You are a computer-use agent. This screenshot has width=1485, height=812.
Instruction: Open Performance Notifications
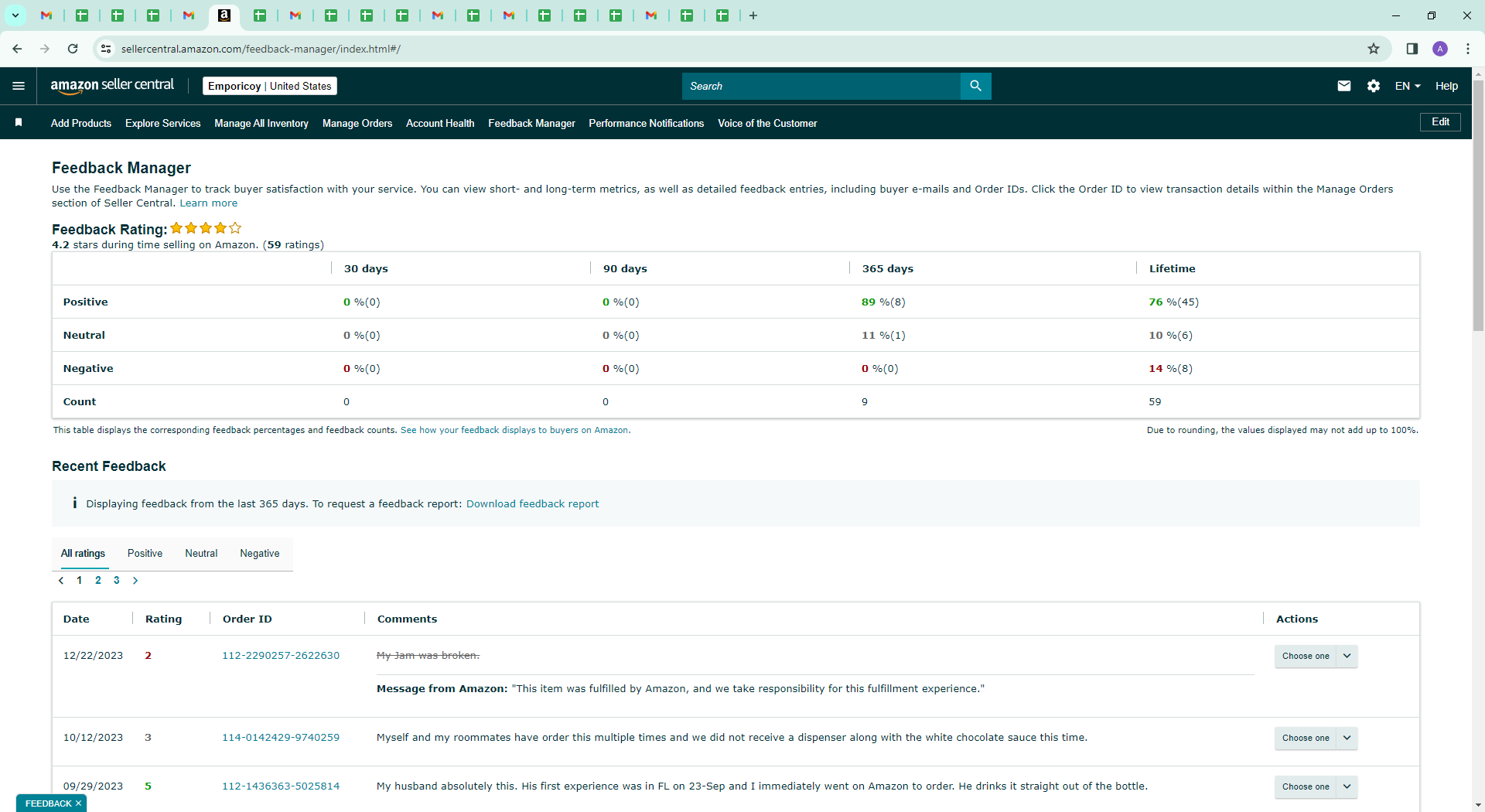point(647,123)
